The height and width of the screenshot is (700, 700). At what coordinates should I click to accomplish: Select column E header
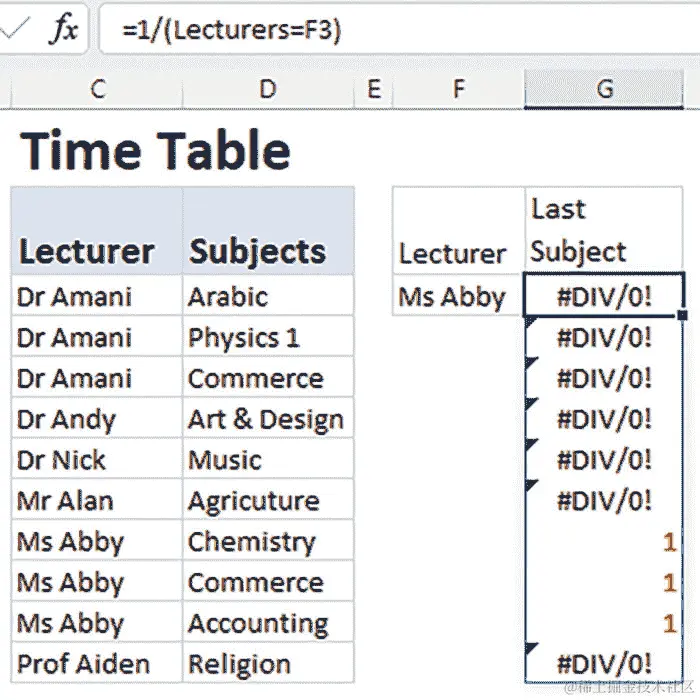point(373,89)
